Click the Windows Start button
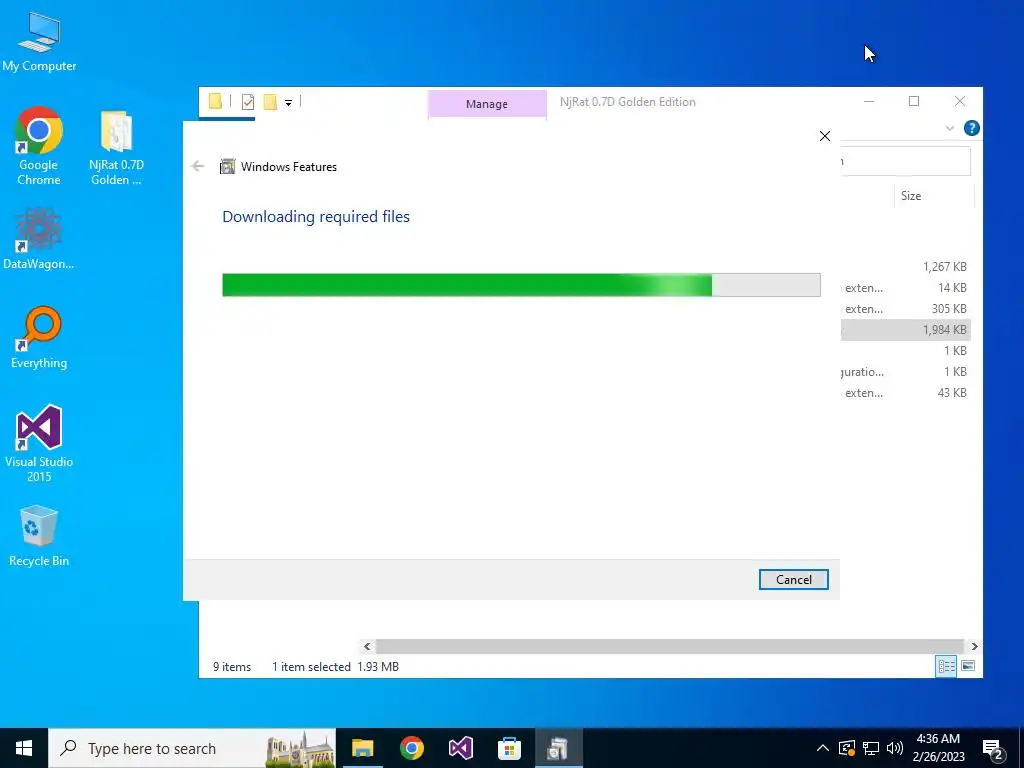The width and height of the screenshot is (1024, 768). coord(24,748)
